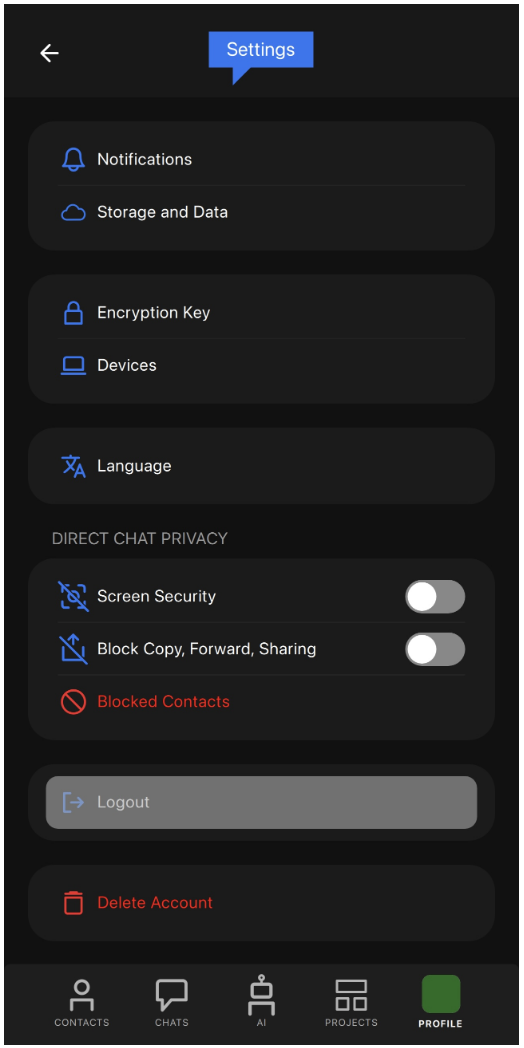This screenshot has width=524, height=1048.
Task: Open the Projects tab
Action: [x=351, y=1003]
